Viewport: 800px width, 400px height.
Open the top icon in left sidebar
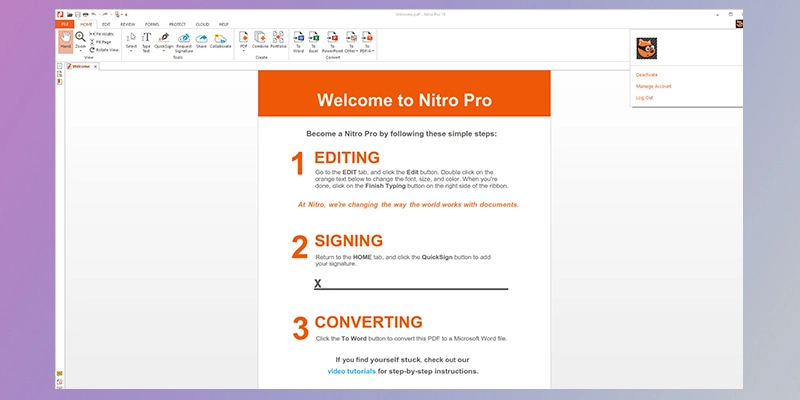click(x=60, y=66)
